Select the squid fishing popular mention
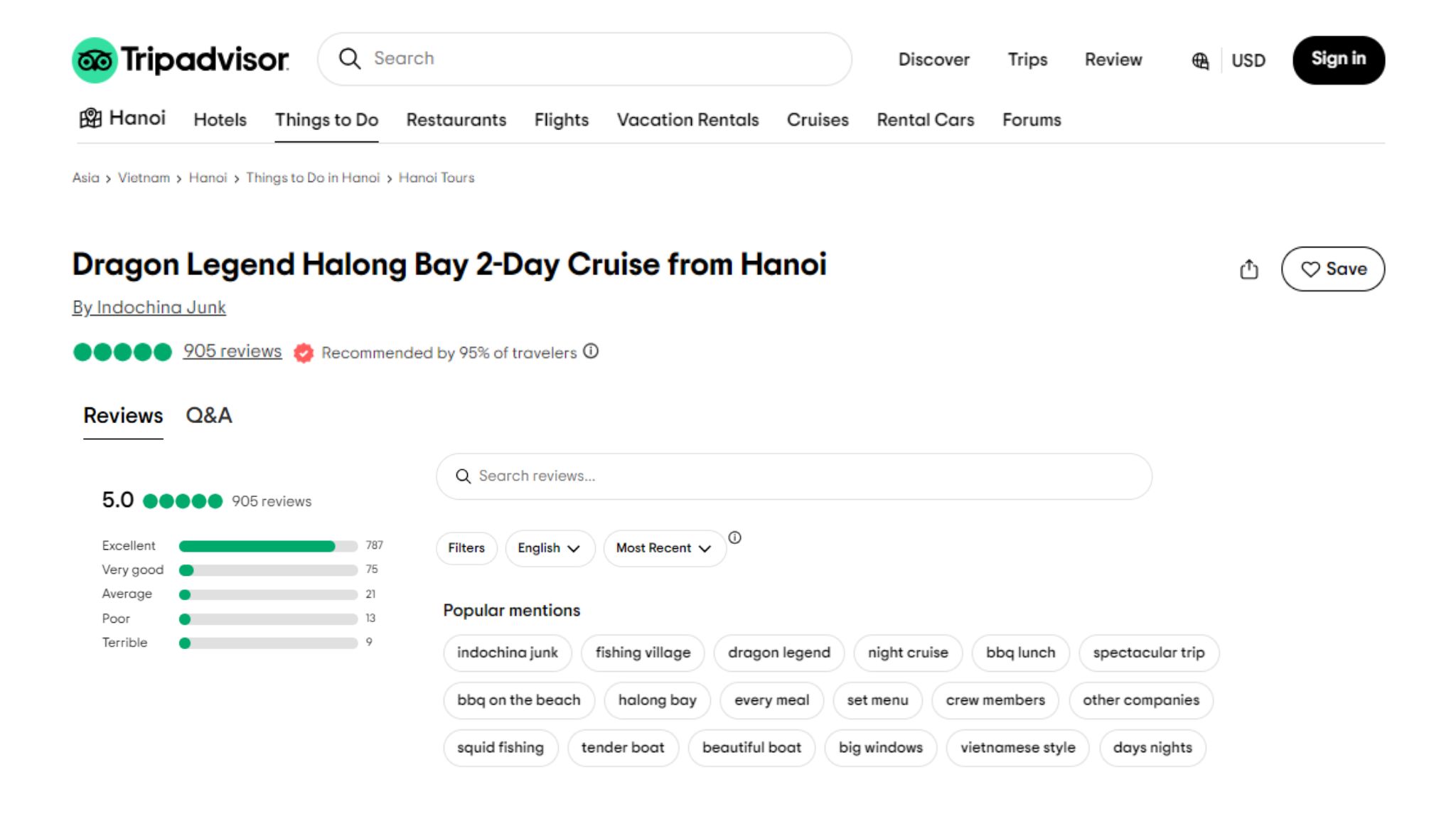 (x=500, y=747)
